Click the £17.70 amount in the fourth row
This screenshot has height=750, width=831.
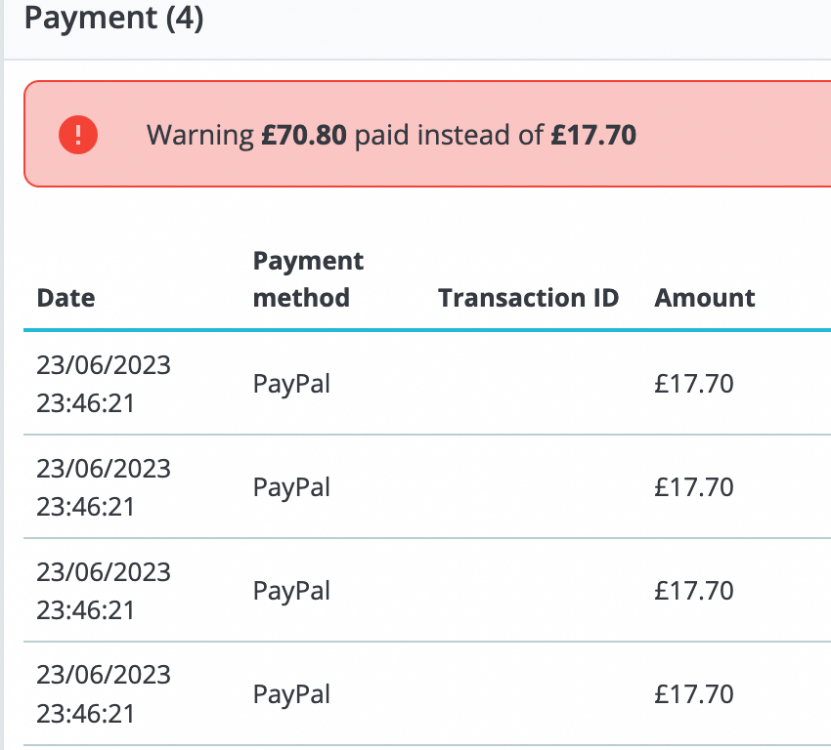coord(694,694)
